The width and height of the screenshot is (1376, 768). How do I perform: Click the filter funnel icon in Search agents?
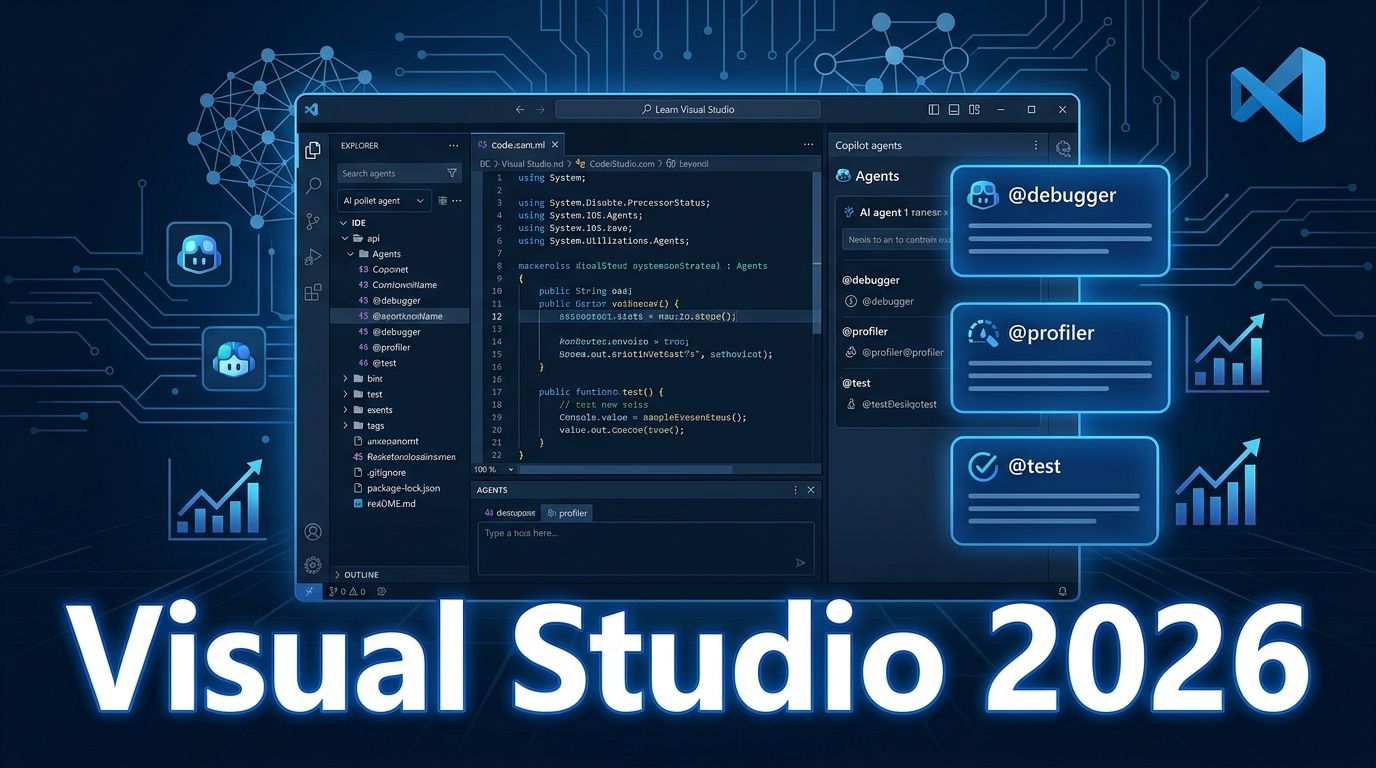pos(452,173)
